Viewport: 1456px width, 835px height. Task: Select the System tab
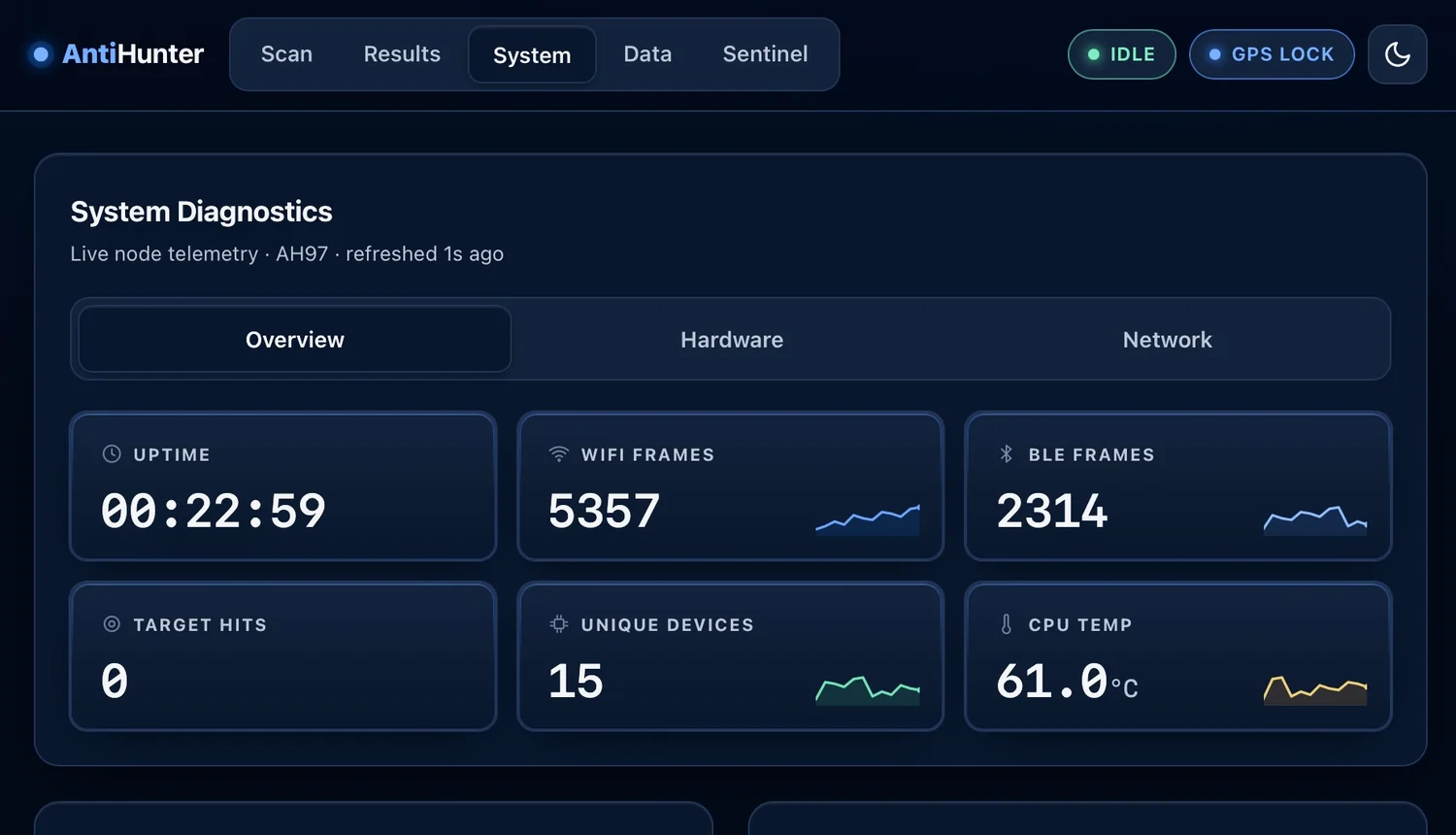point(532,55)
